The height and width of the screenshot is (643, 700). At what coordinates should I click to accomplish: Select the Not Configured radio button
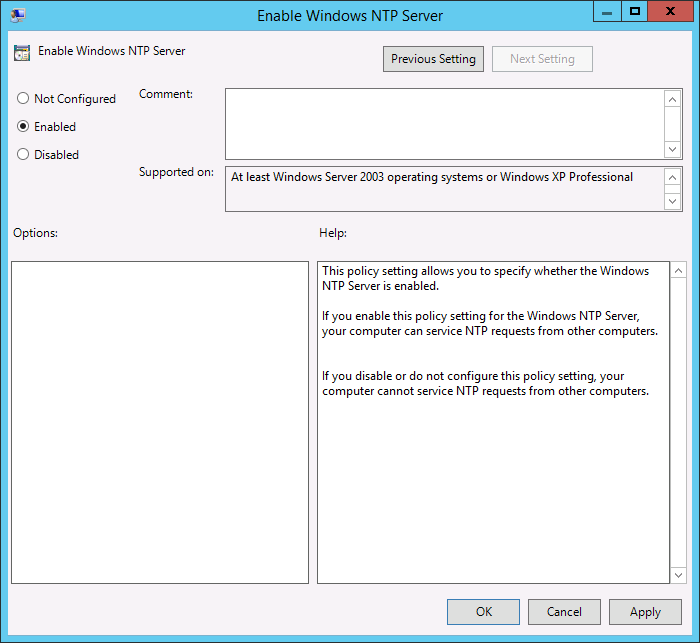[23, 99]
